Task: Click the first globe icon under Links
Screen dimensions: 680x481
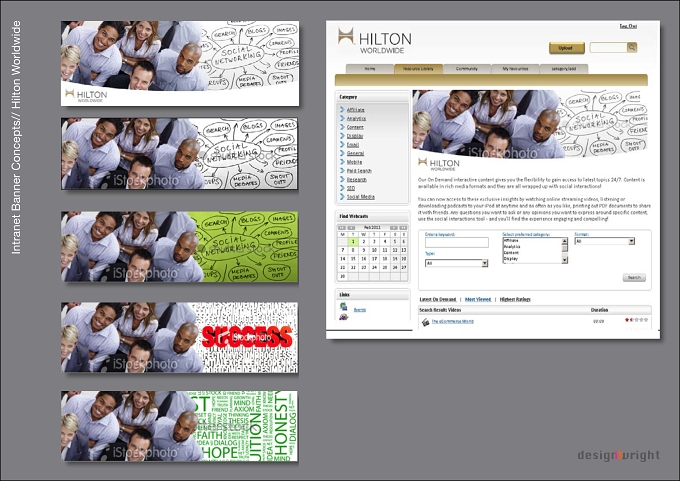Action: (343, 307)
